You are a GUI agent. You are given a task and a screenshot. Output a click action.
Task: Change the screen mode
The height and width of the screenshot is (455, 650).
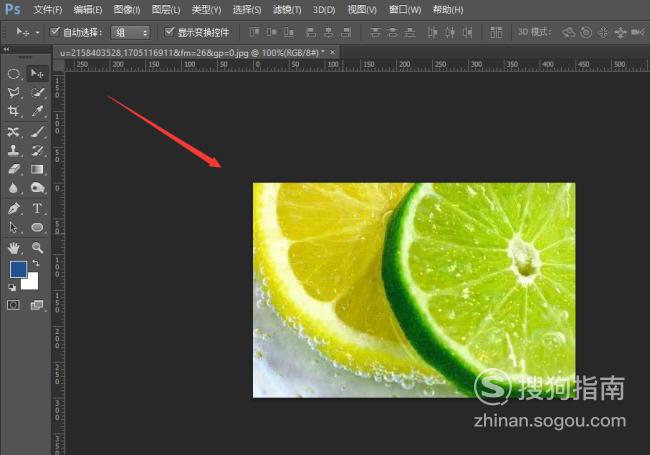point(37,305)
